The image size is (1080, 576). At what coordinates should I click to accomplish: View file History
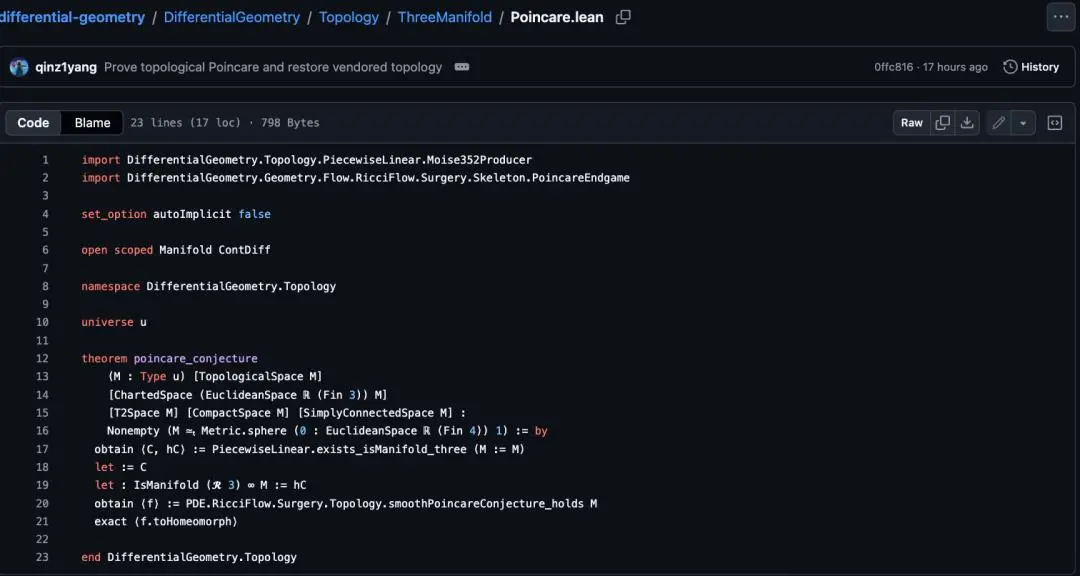coord(1031,67)
